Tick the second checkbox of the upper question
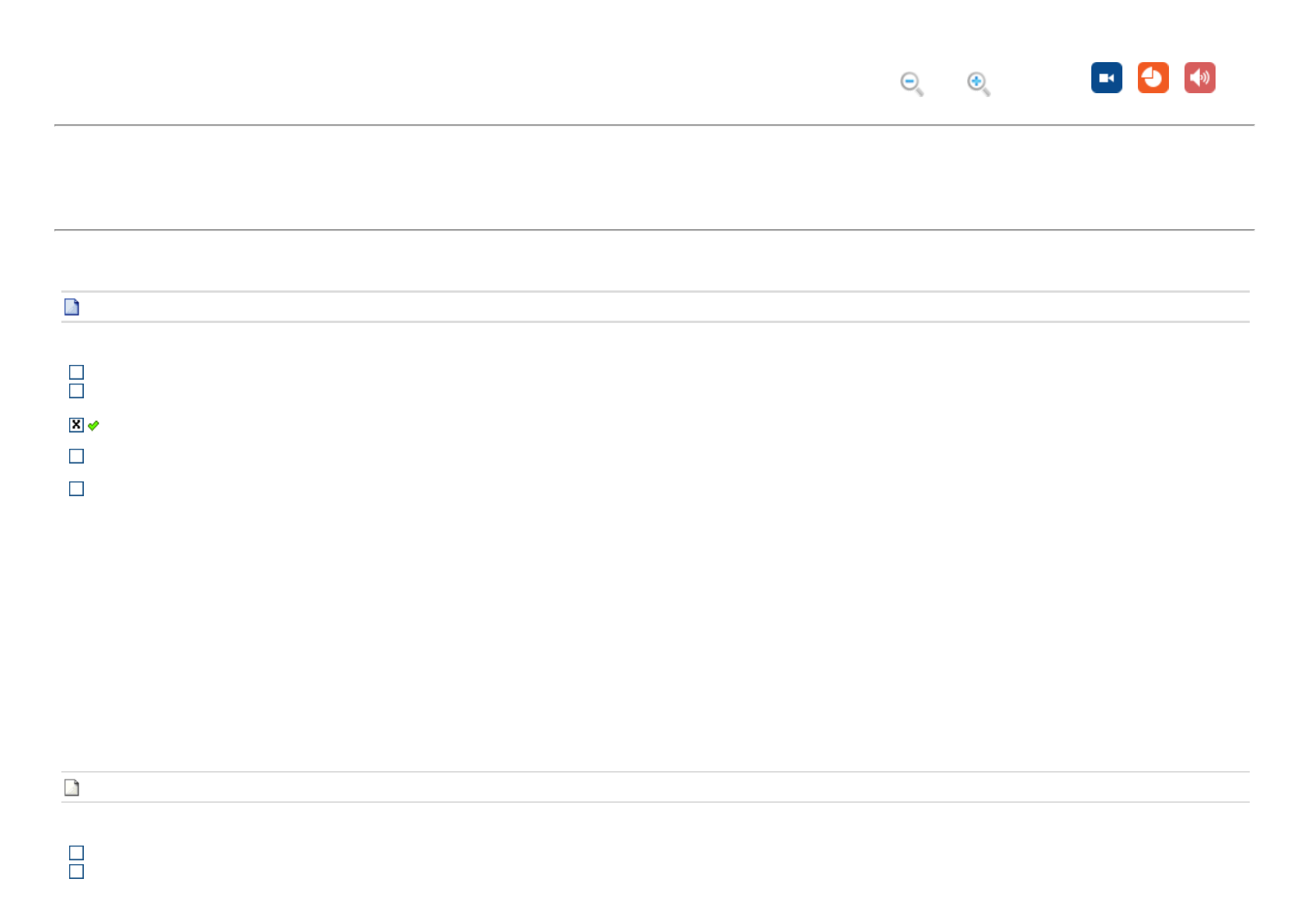The height and width of the screenshot is (924, 1308). coord(76,391)
